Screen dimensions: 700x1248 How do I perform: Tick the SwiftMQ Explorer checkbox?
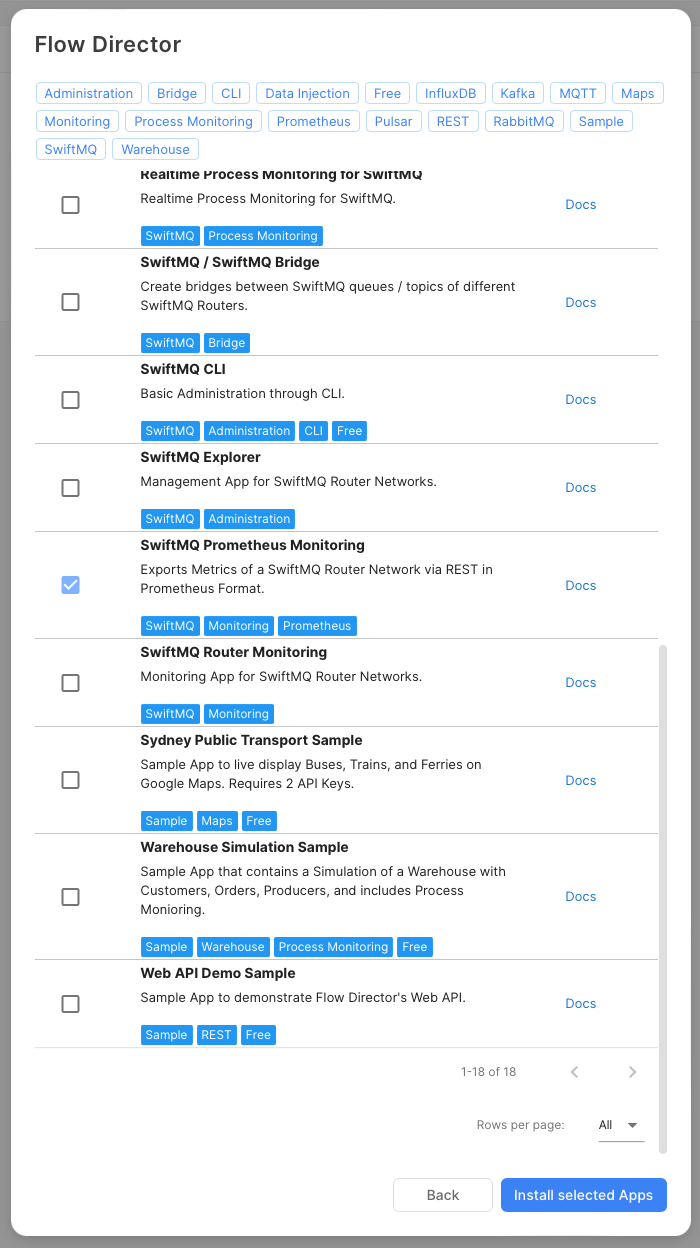(x=70, y=488)
